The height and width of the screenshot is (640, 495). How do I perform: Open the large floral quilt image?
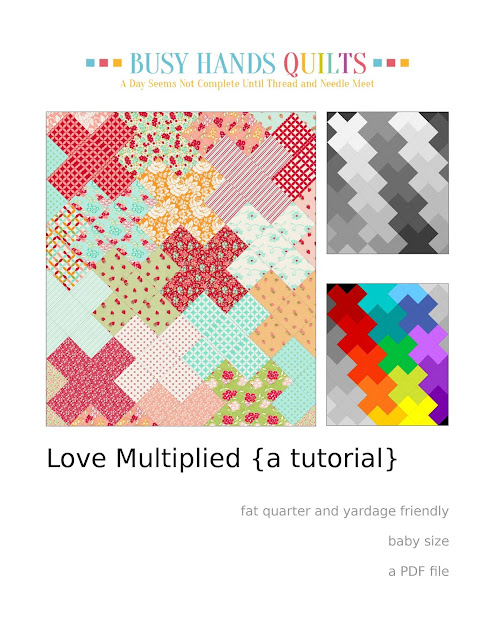point(181,269)
